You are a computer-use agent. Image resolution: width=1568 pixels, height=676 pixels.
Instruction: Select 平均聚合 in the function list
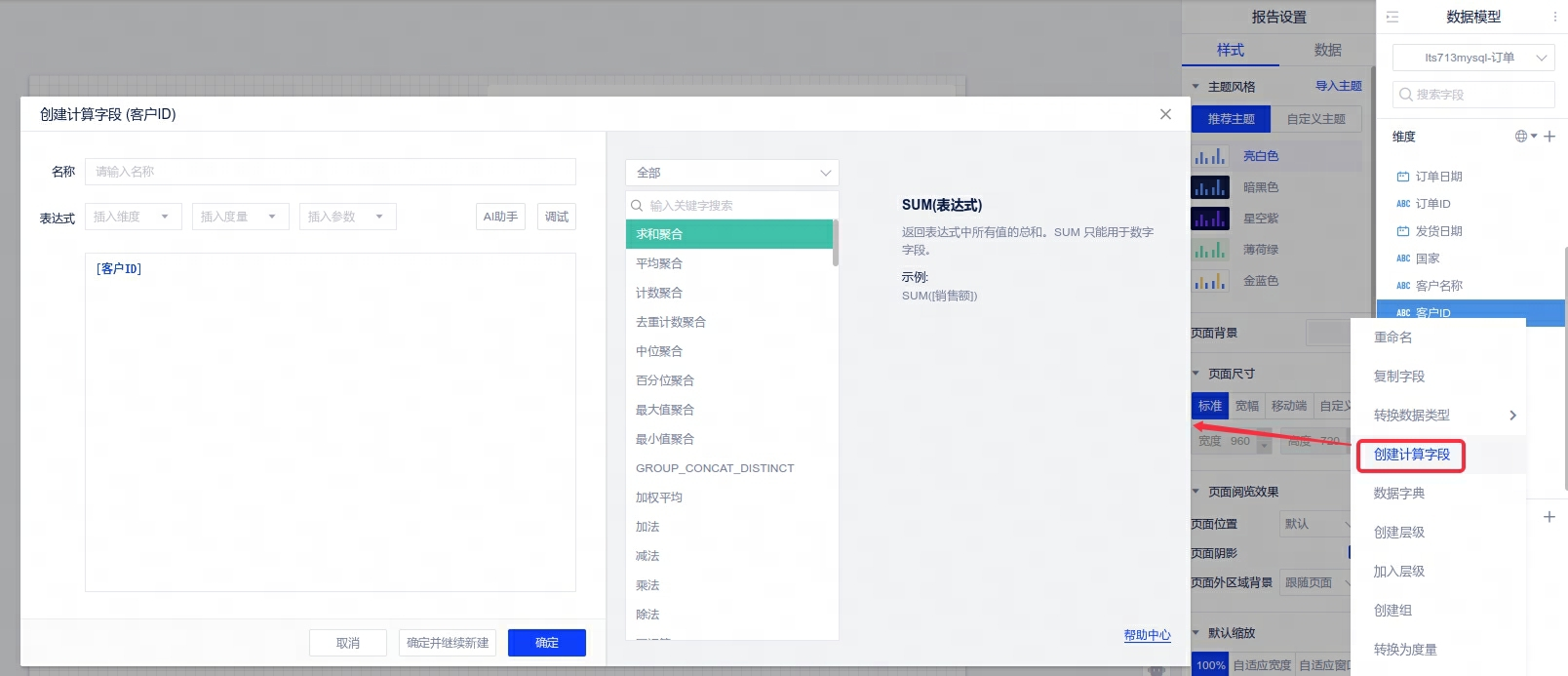point(659,263)
